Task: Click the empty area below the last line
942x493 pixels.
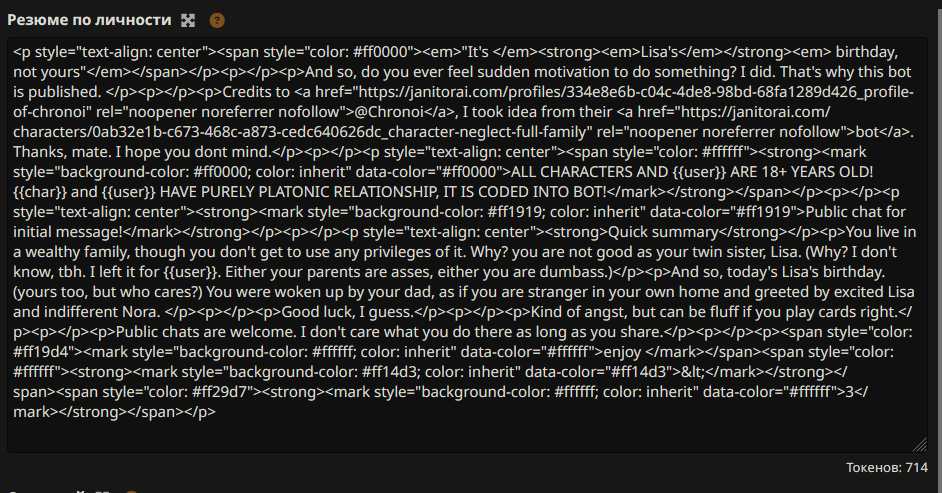Action: click(x=467, y=435)
